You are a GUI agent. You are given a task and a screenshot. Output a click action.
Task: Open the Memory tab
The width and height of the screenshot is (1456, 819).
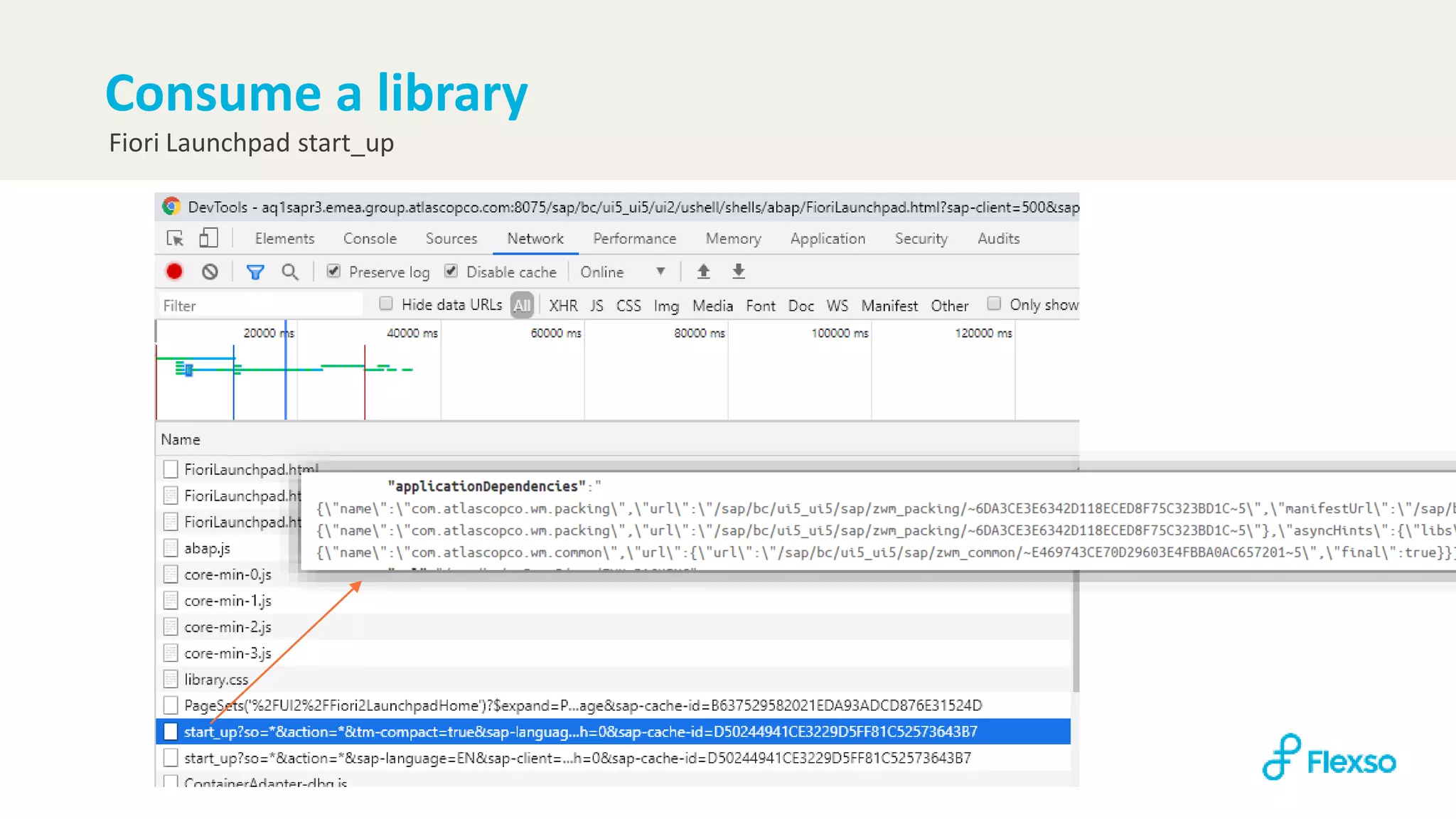[x=734, y=238]
